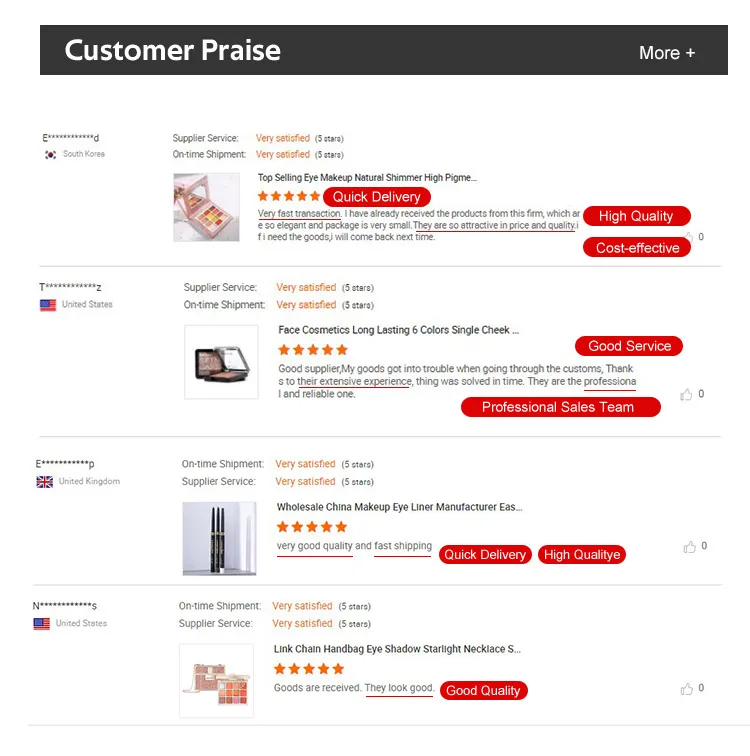
Task: Like the South Korea buyer's review
Action: click(x=687, y=238)
